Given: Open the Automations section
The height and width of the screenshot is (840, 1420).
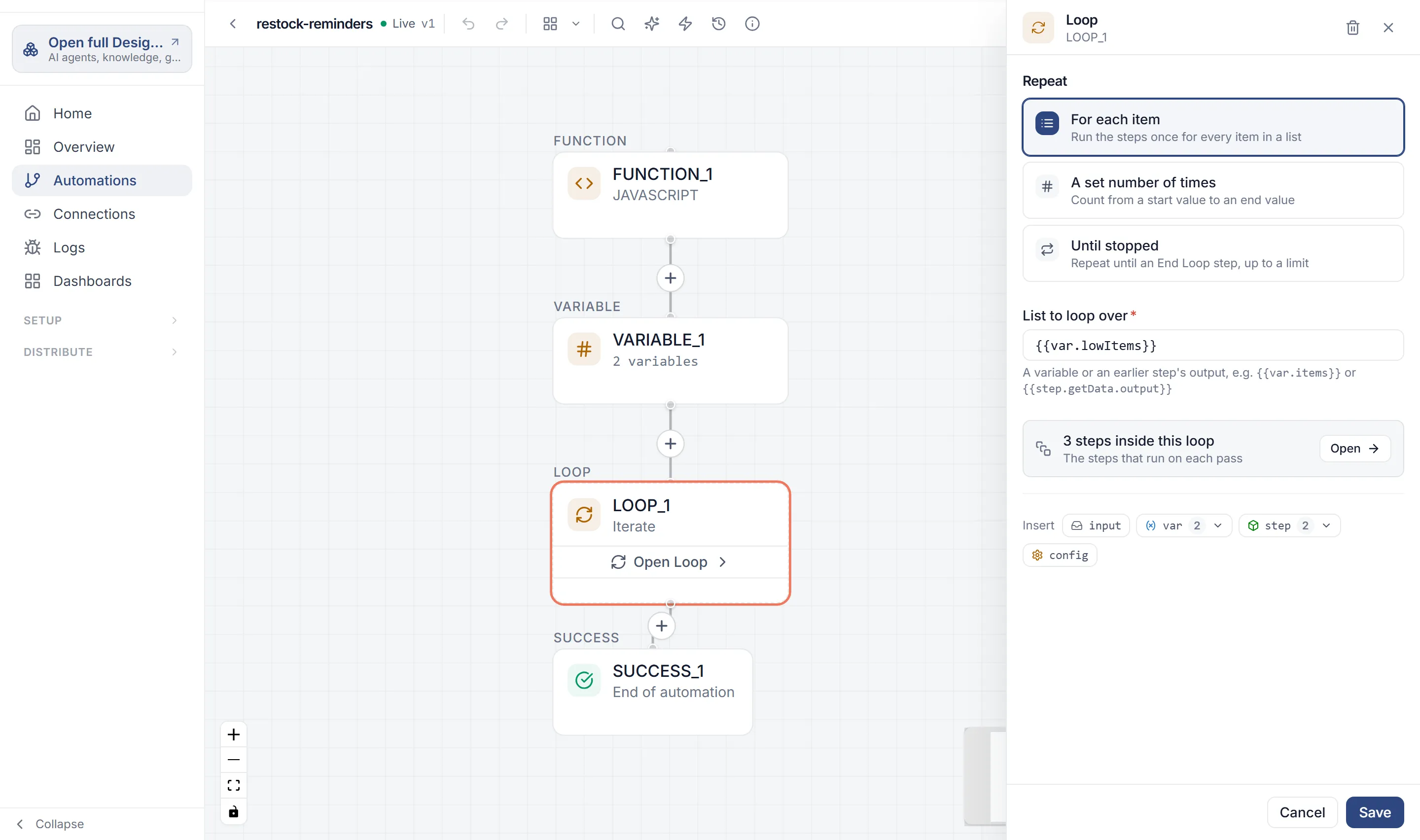Looking at the screenshot, I should pyautogui.click(x=102, y=180).
